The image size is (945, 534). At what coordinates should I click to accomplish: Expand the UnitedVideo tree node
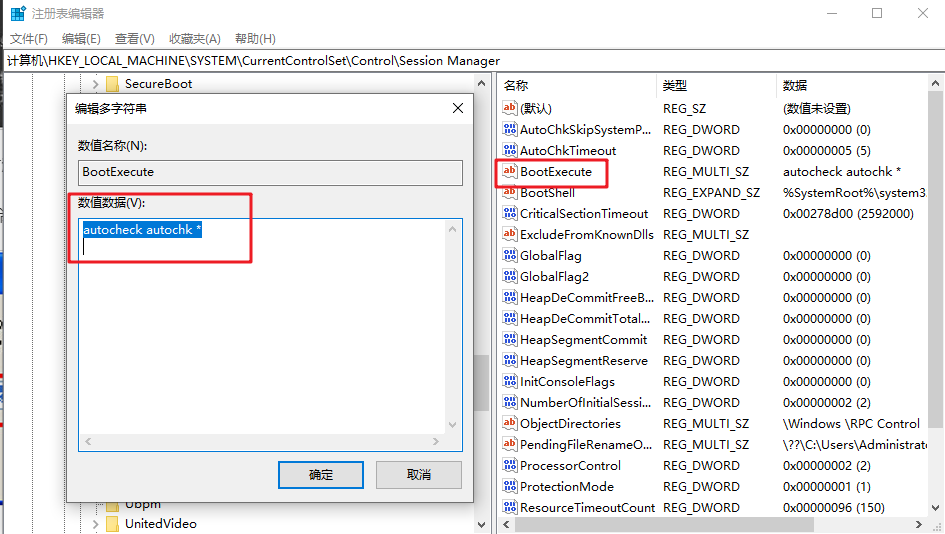(x=95, y=524)
